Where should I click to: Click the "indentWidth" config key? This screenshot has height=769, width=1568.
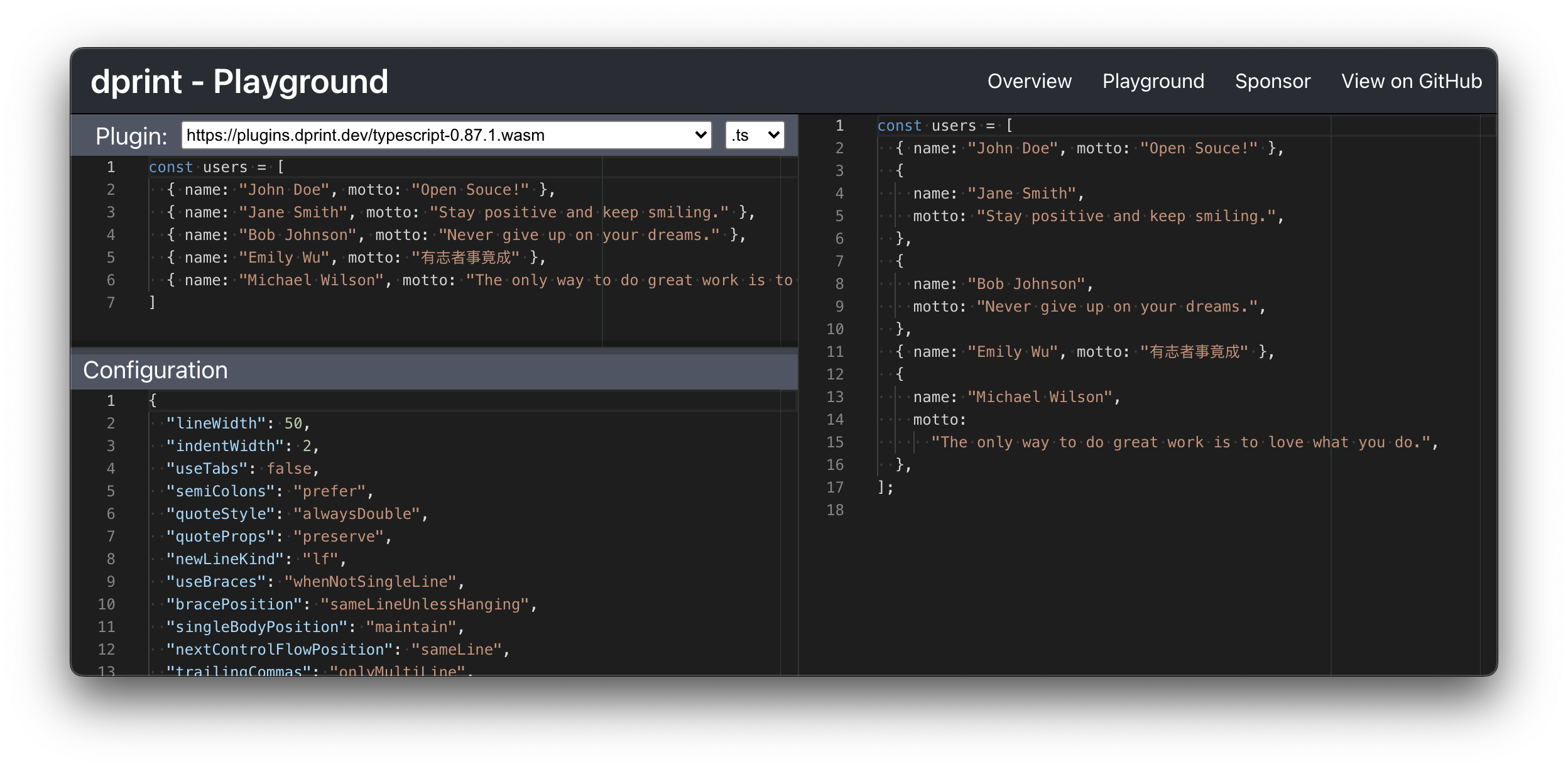tap(225, 446)
